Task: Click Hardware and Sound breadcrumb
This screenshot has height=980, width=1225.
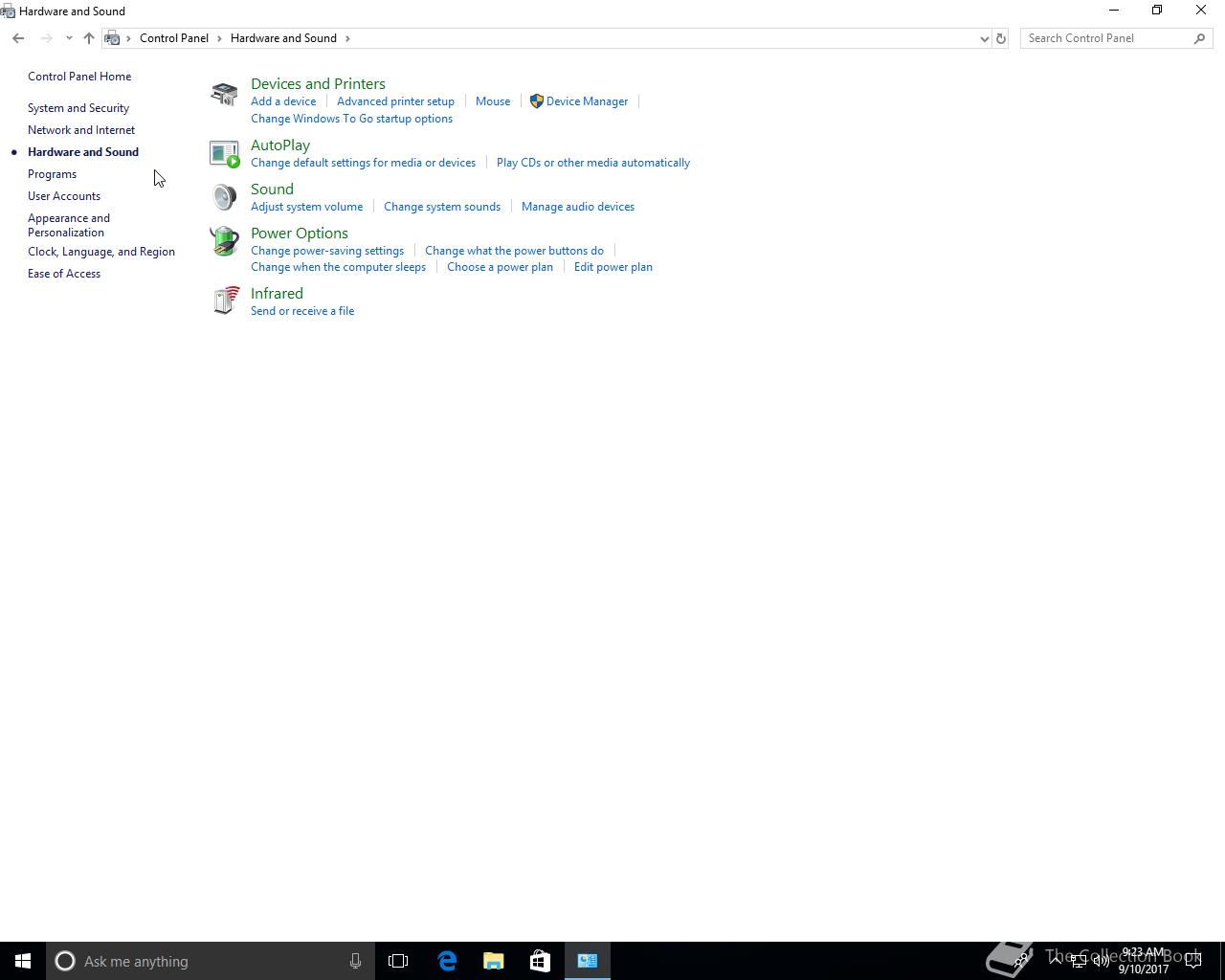Action: pyautogui.click(x=283, y=38)
